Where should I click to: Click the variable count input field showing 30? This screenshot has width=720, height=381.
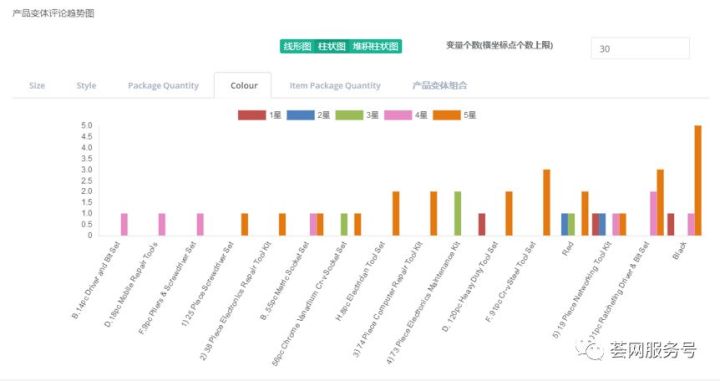pos(640,49)
